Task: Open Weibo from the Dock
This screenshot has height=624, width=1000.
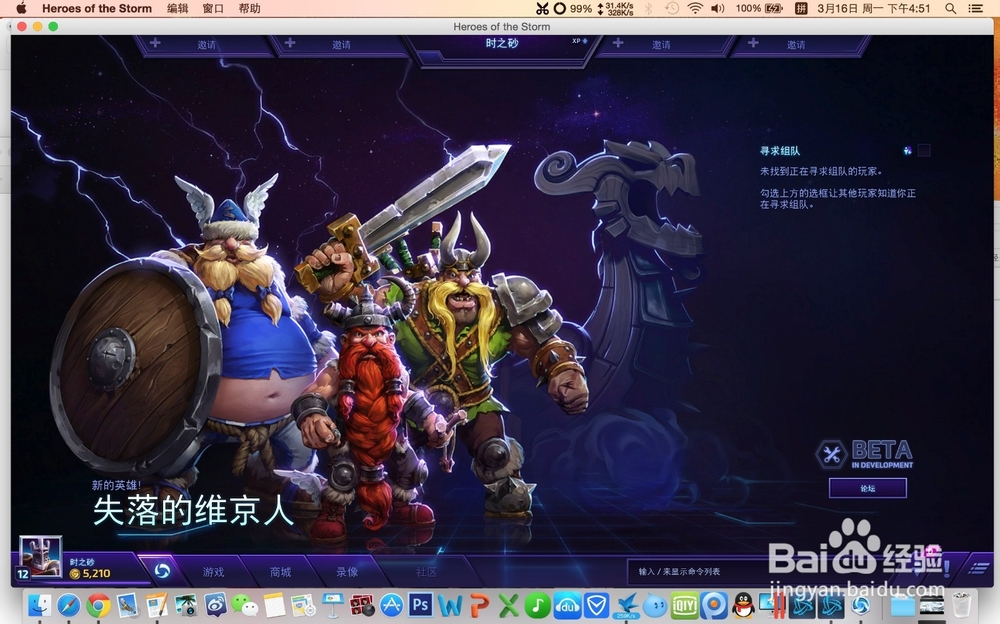Action: (x=216, y=605)
